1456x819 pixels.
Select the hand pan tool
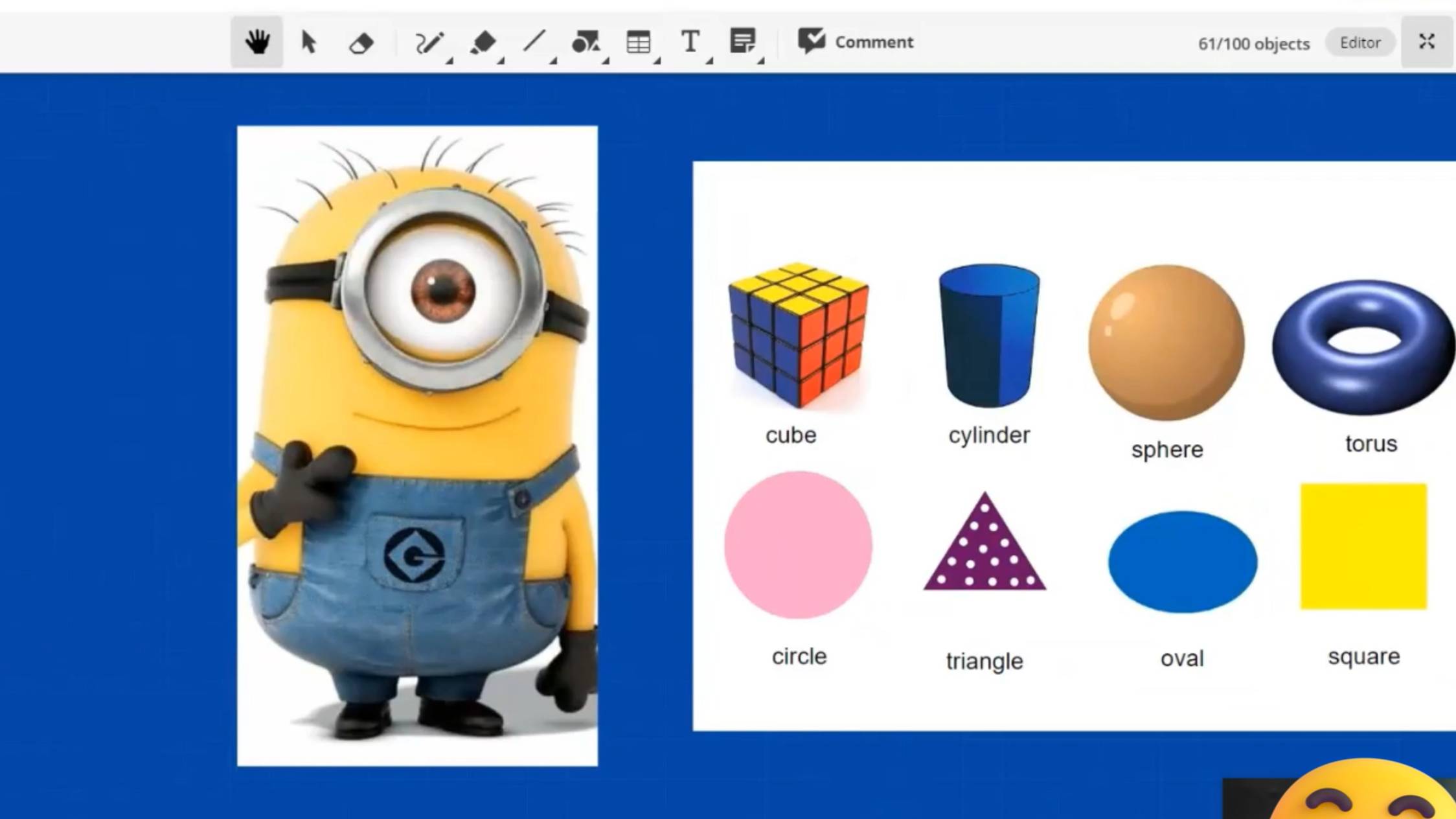pyautogui.click(x=257, y=42)
